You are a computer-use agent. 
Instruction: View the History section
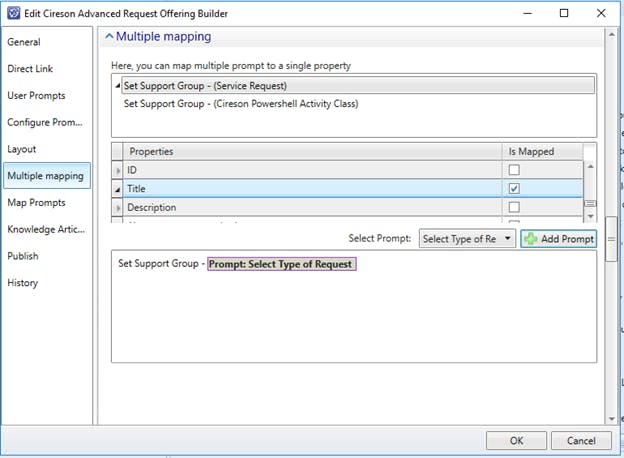tap(23, 283)
